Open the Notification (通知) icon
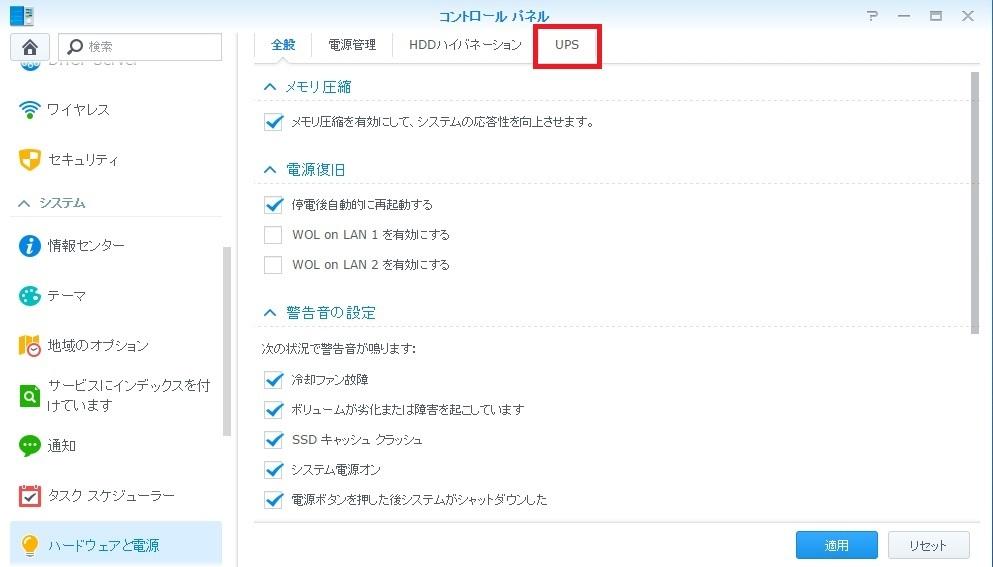This screenshot has height=567, width=993. pos(30,445)
